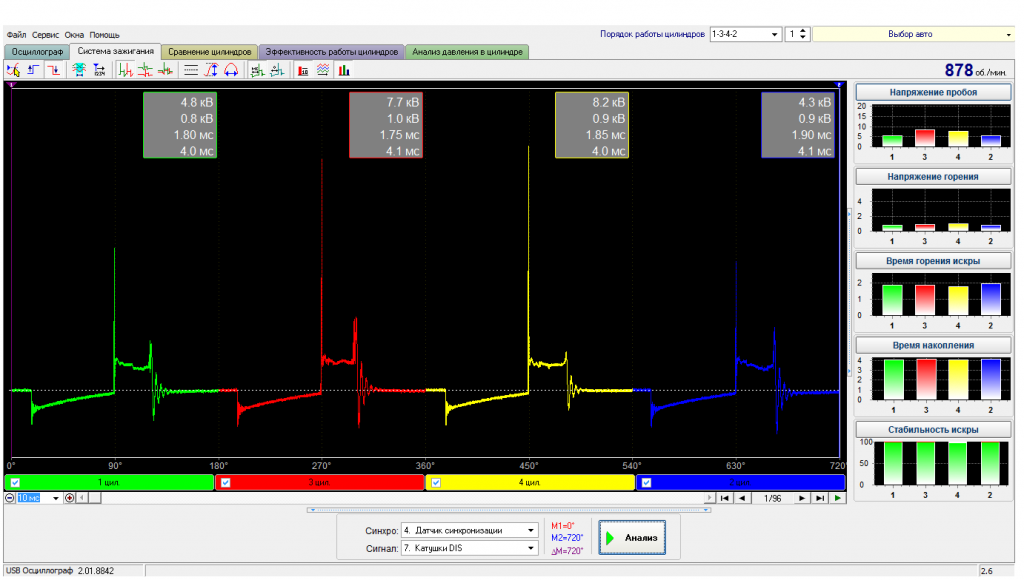Image resolution: width=1024 pixels, height=580 pixels.
Task: Jump to last frame button
Action: tap(820, 498)
